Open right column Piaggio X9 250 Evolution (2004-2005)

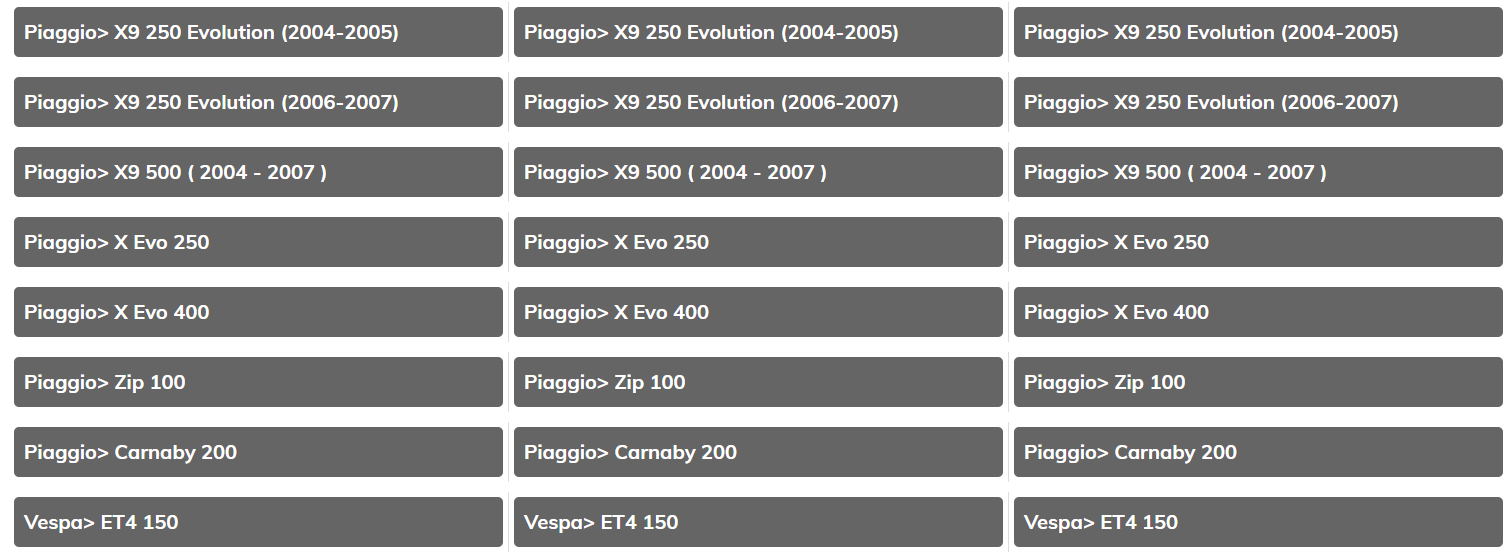[x=1258, y=32]
